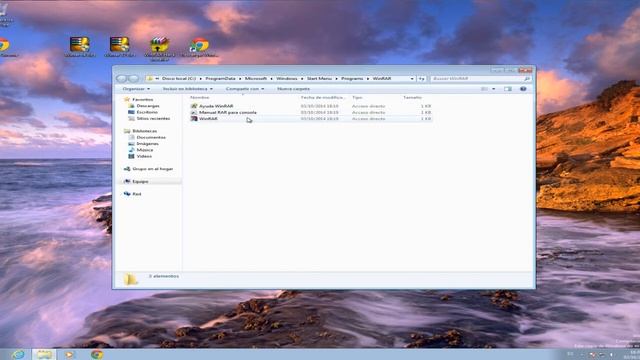Click Windows in the address breadcrumb

coord(287,78)
